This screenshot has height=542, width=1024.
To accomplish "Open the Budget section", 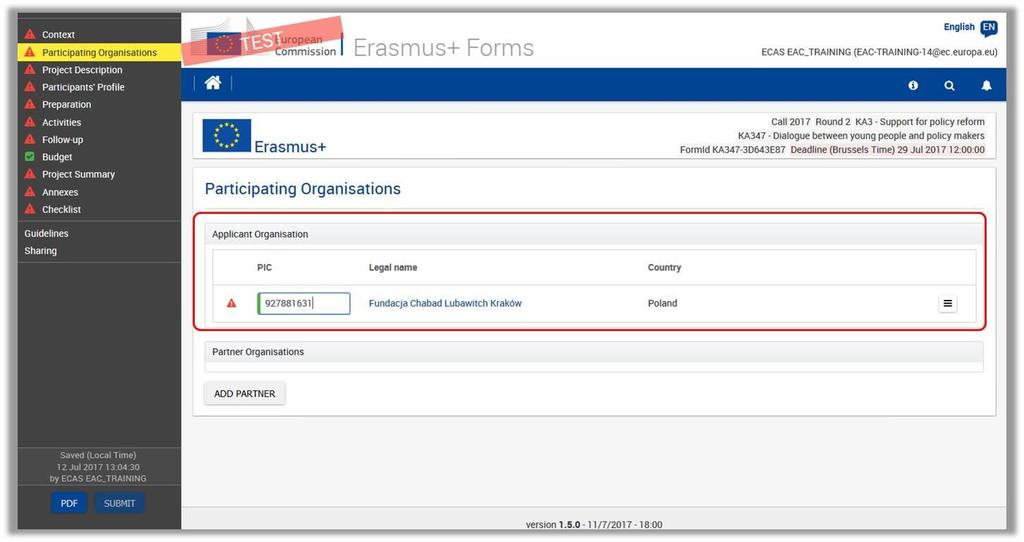I will click(57, 157).
